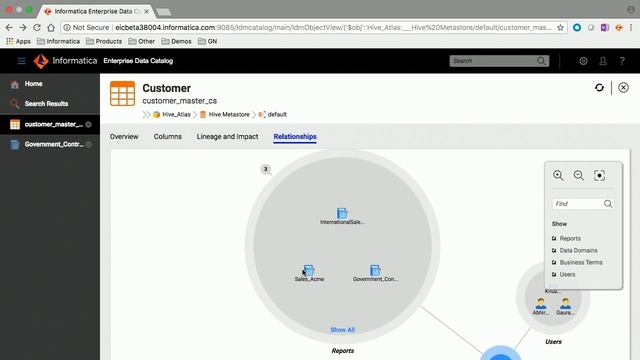Open Hive Metastore breadcrumb link
Image resolution: width=640 pixels, height=360 pixels.
[x=229, y=115]
